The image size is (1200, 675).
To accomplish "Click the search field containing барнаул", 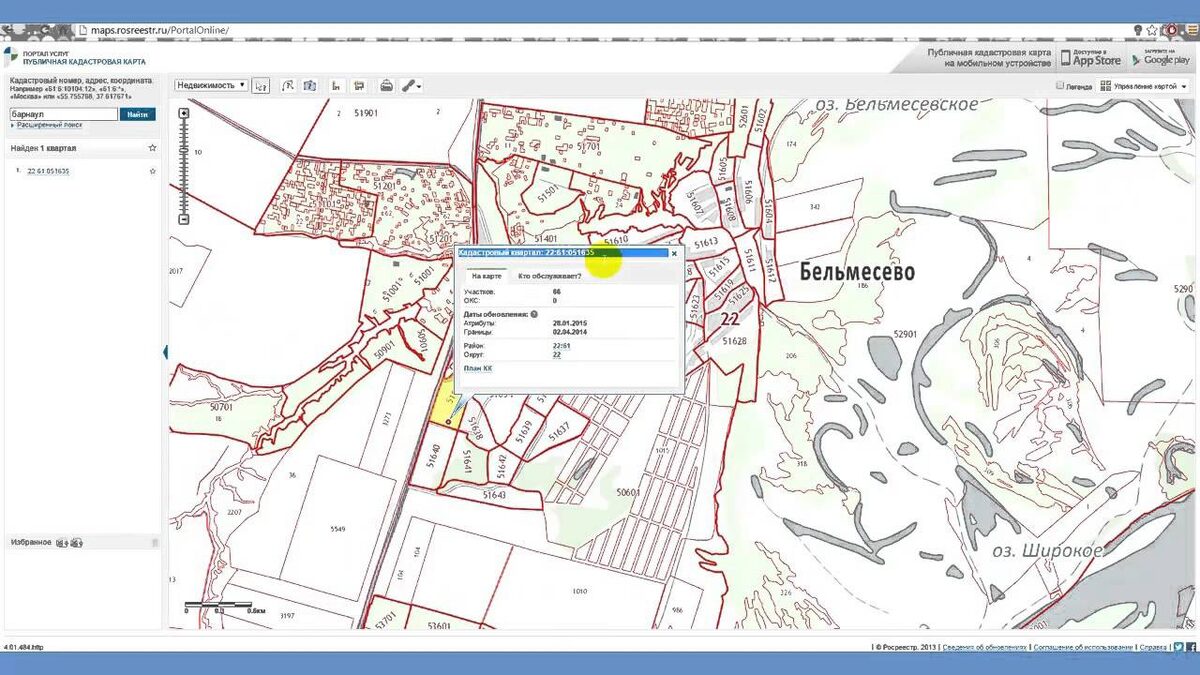I will 64,114.
